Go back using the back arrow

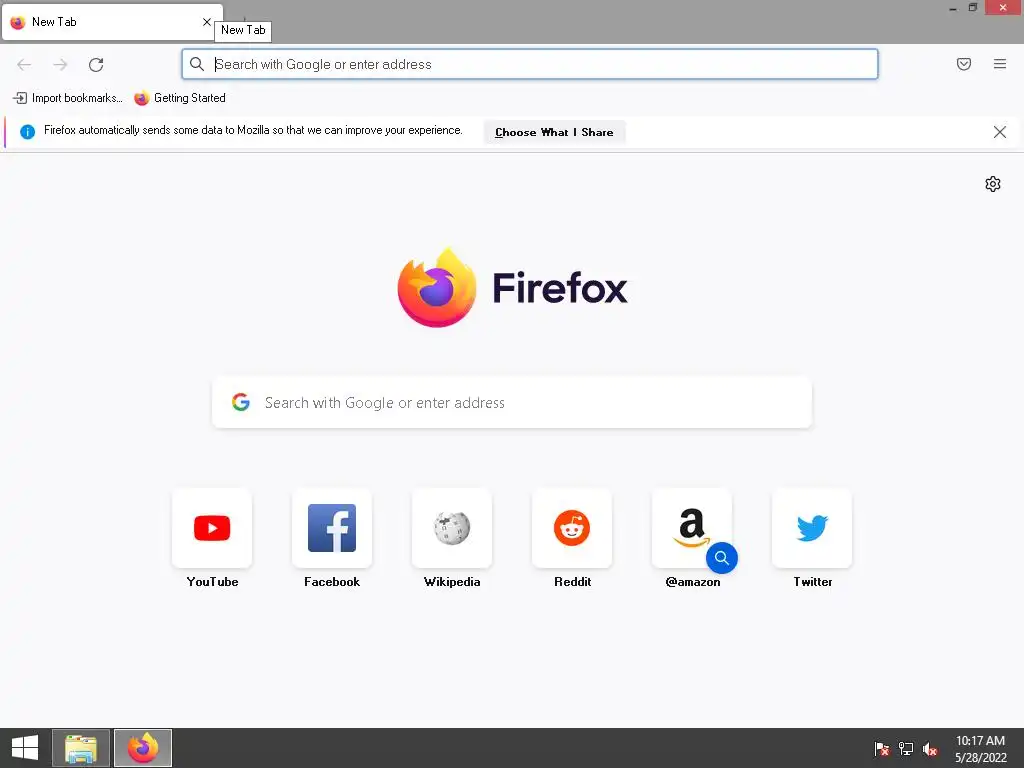[x=24, y=65]
